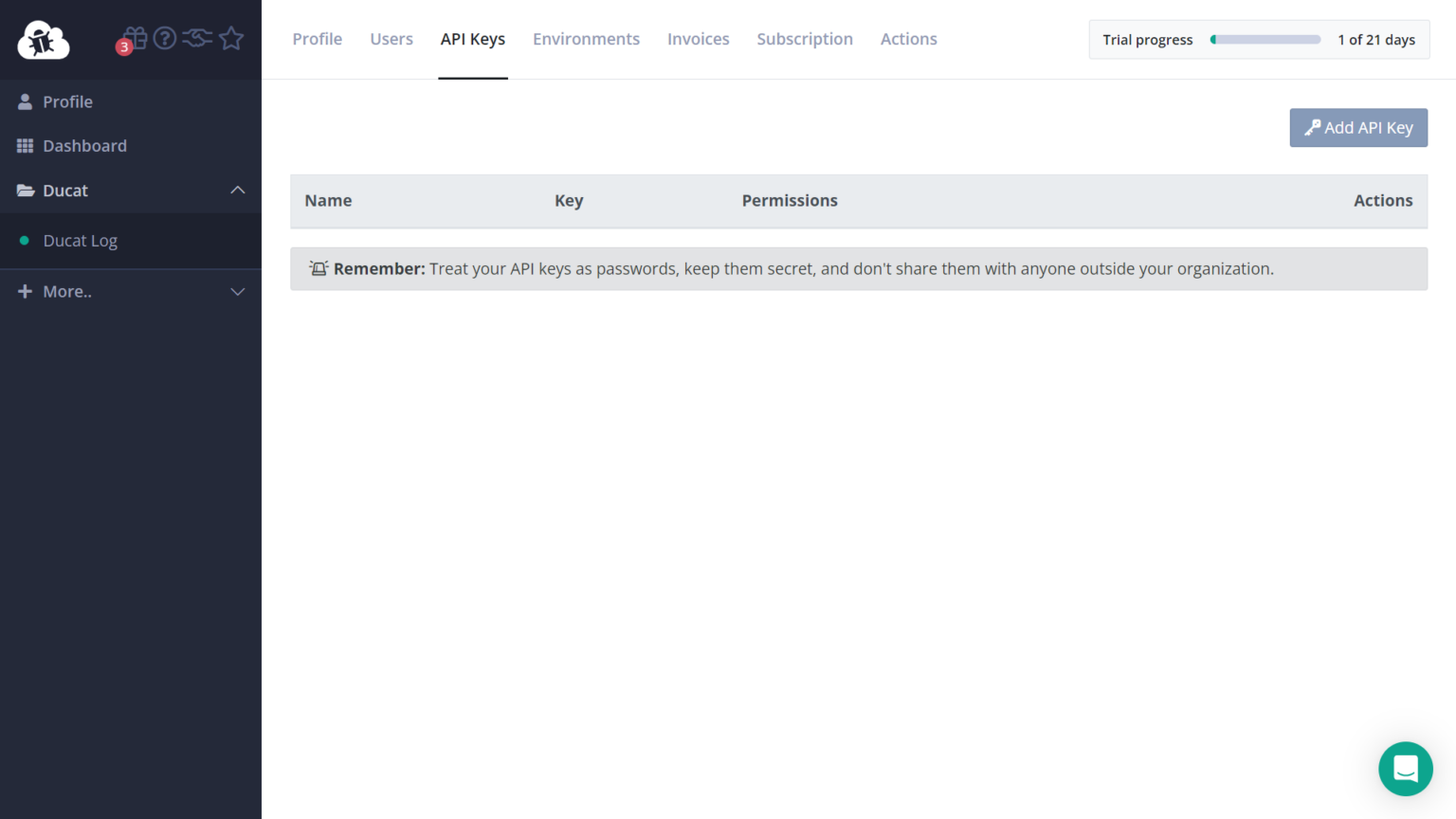Open the chat widget bubble
The width and height of the screenshot is (1456, 819).
1406,769
